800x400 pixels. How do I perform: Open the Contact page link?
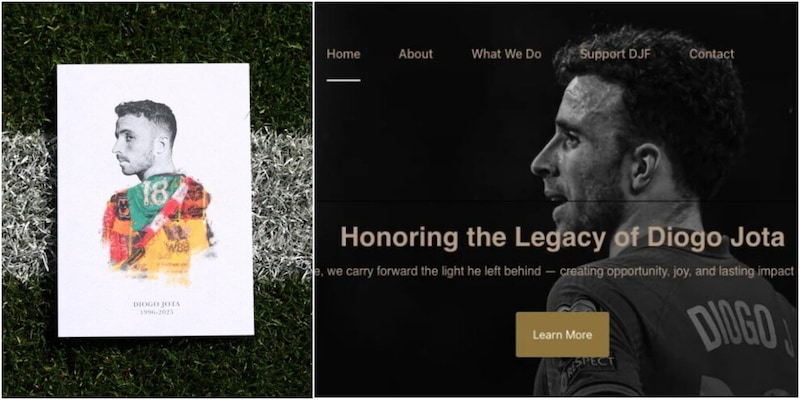(x=712, y=54)
